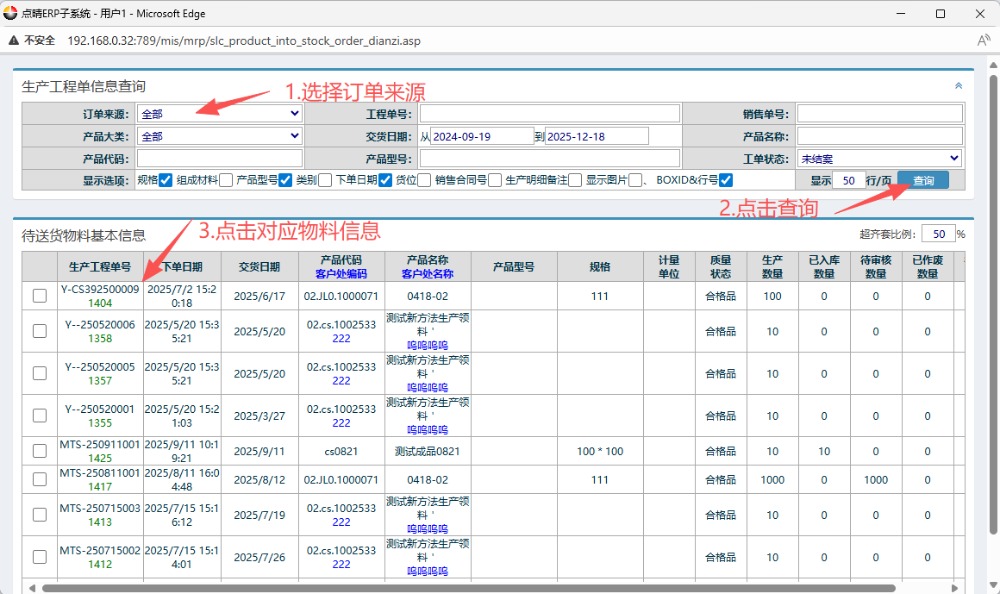Tick the checkbox for row MTS-250911001

39,451
